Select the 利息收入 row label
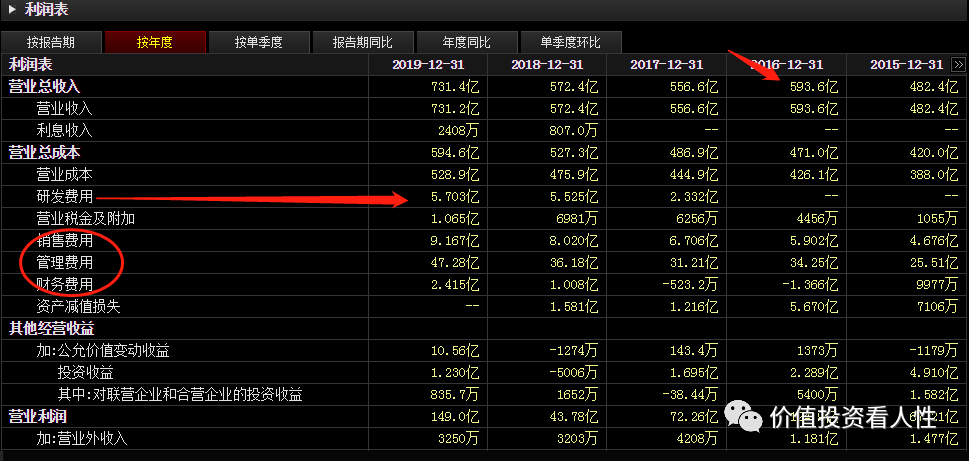Screen dimensions: 969x461 tap(64, 130)
